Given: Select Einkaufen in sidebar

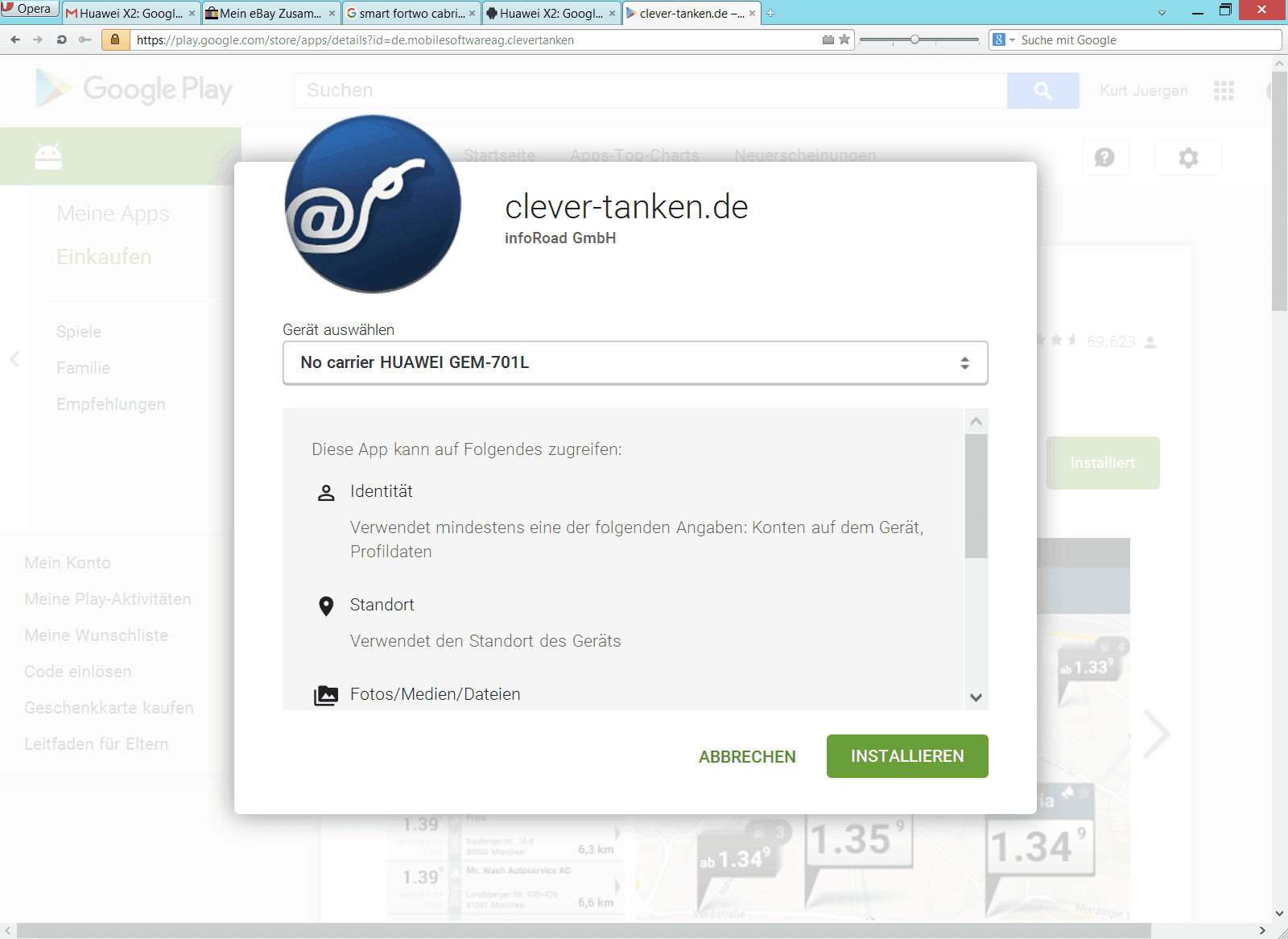Looking at the screenshot, I should [x=104, y=257].
